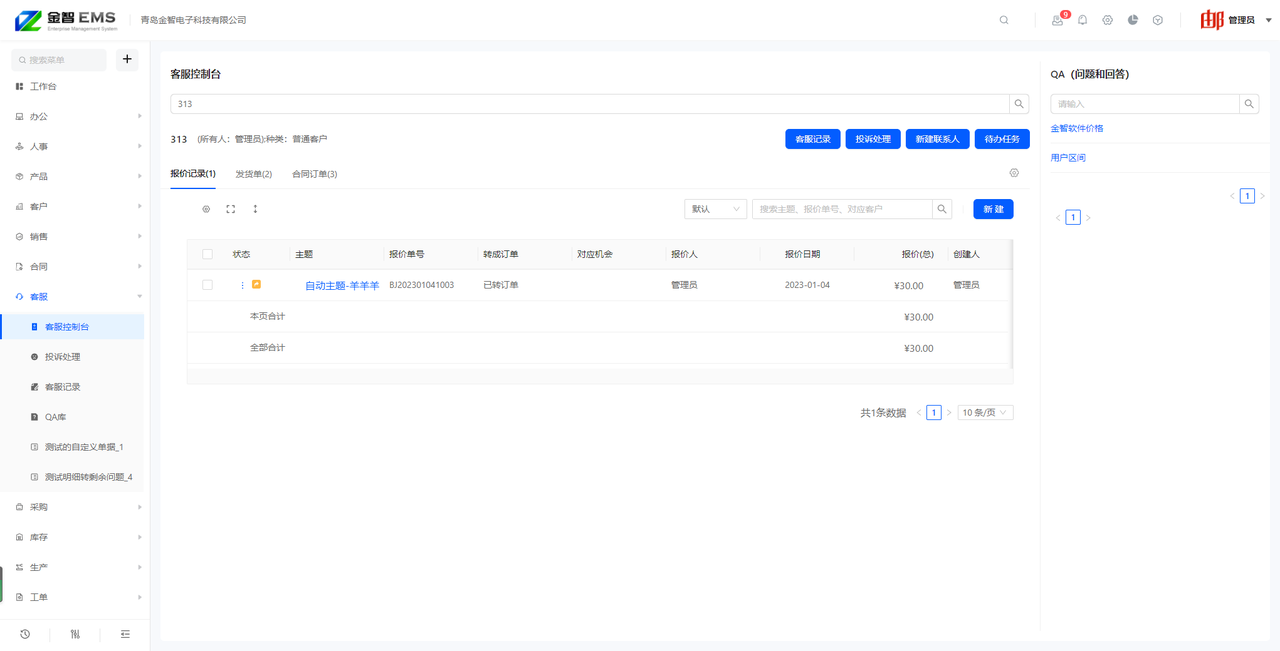Expand the 客户 menu

75,207
